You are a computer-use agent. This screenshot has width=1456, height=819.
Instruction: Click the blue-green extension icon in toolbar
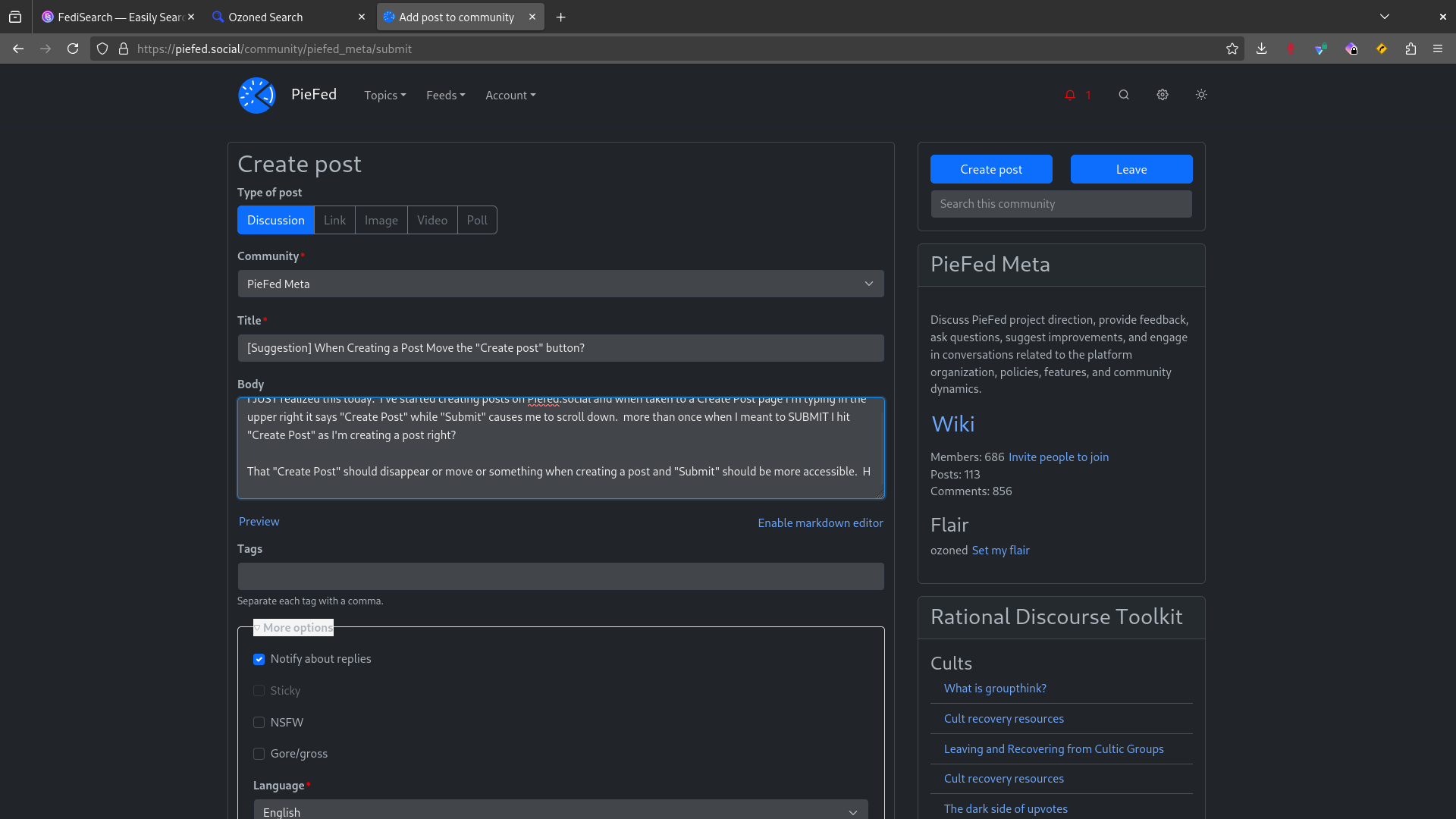[x=1321, y=49]
